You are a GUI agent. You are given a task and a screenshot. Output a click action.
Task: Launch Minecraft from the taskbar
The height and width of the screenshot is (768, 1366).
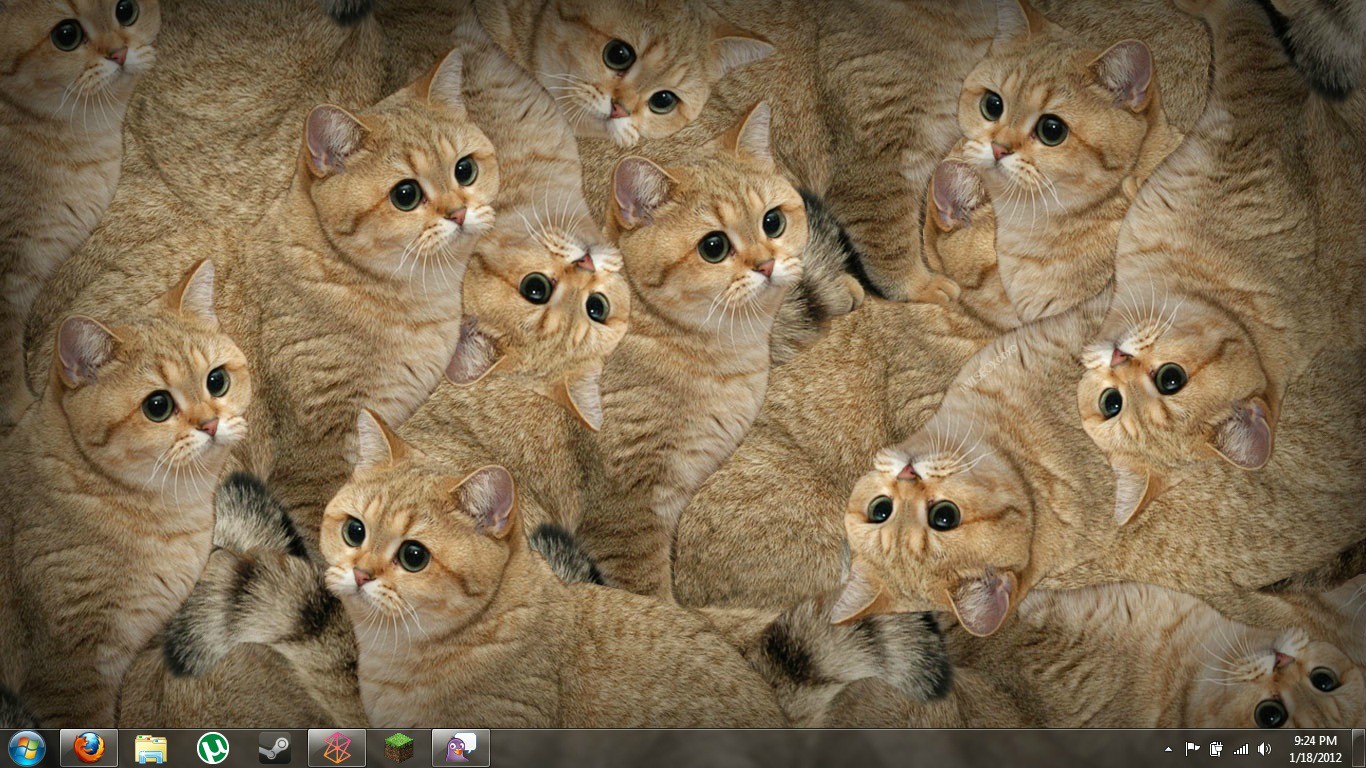(399, 748)
